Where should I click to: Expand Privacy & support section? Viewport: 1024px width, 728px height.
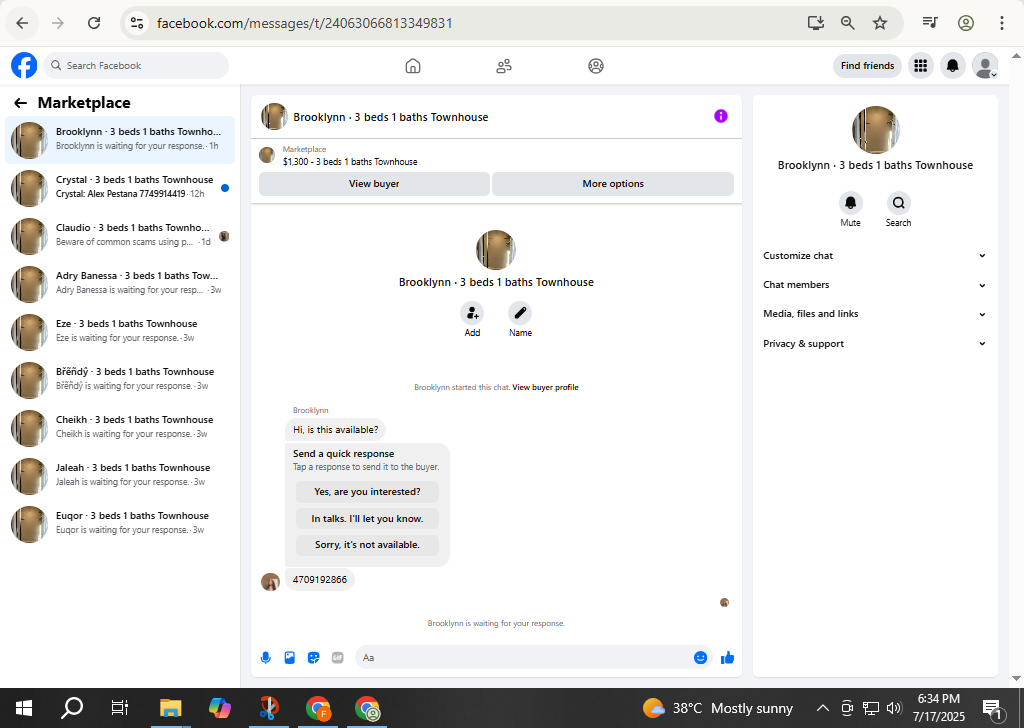[874, 343]
